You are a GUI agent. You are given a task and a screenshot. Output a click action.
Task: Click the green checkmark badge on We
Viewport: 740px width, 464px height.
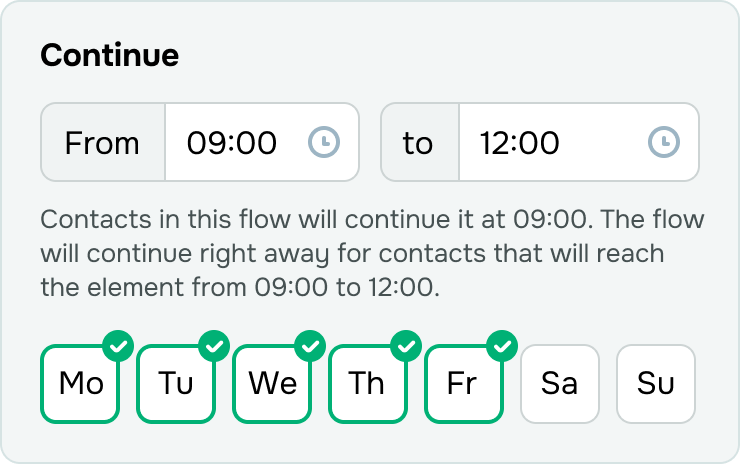(310, 346)
